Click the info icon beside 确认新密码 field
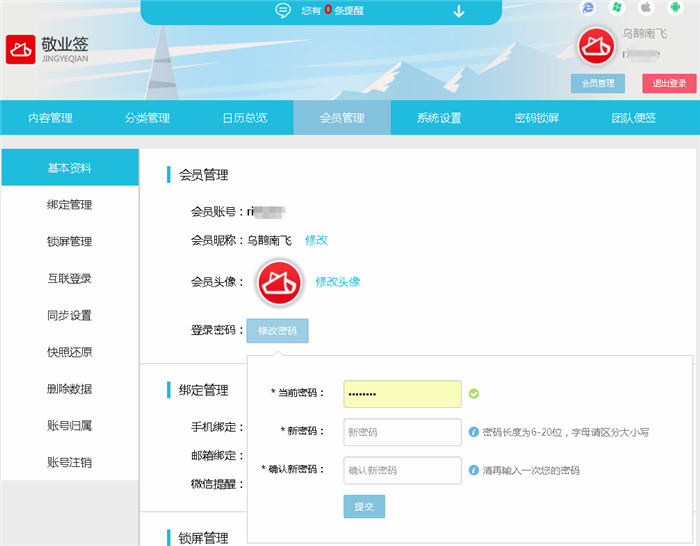The image size is (700, 546). 473,470
